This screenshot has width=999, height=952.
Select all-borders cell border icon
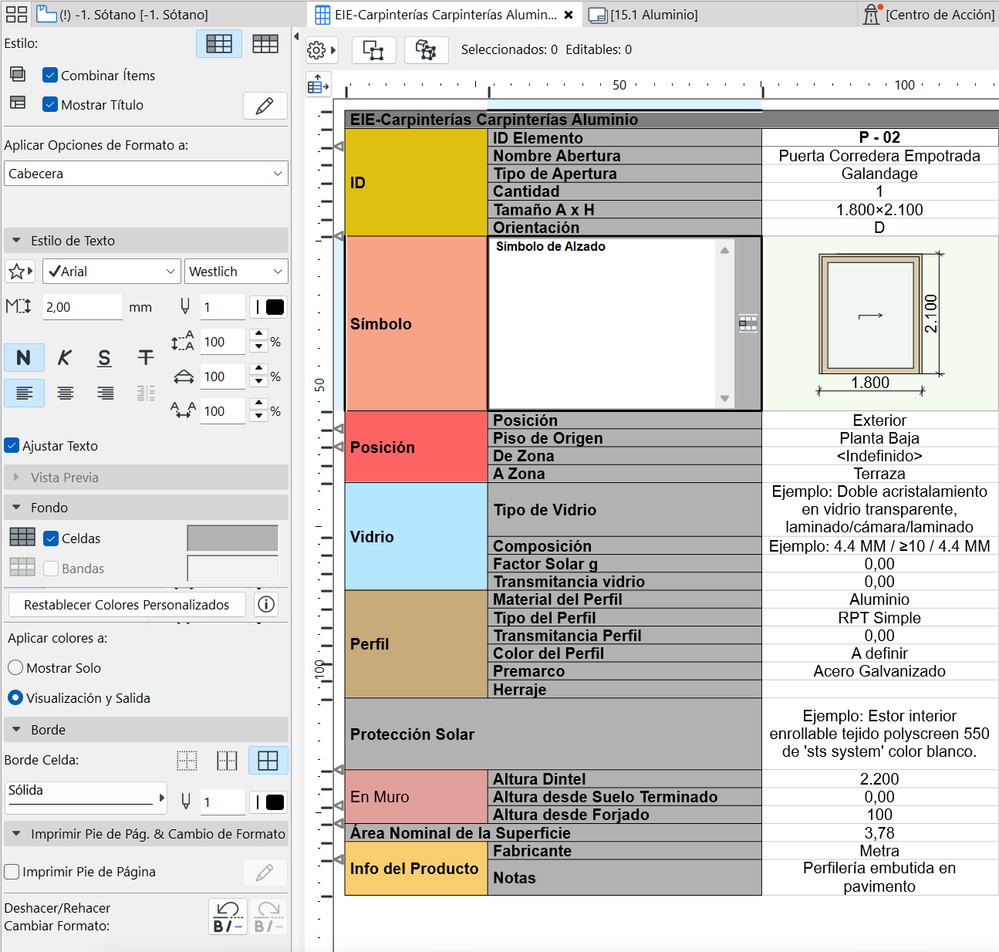click(267, 761)
